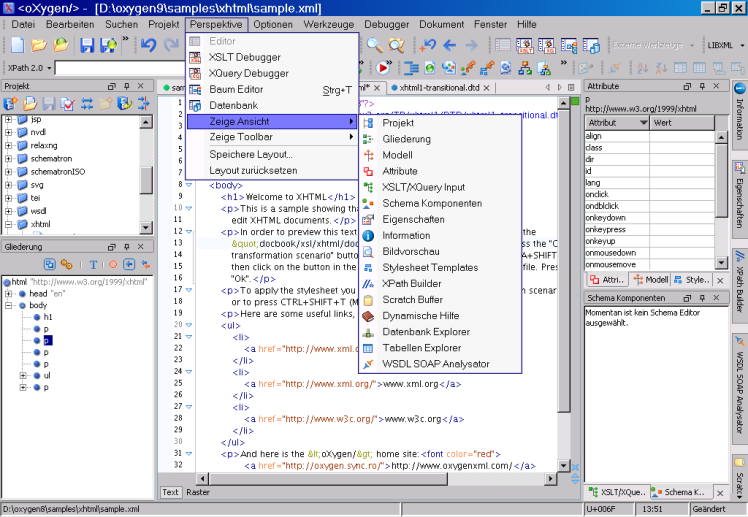Select h1 node in outline tree
The height and width of the screenshot is (517, 748).
[x=48, y=317]
